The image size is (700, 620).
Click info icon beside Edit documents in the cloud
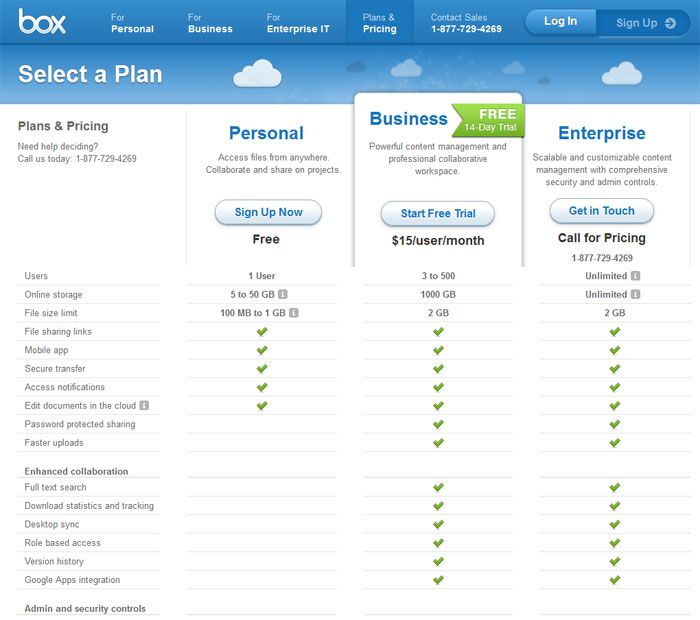point(144,406)
